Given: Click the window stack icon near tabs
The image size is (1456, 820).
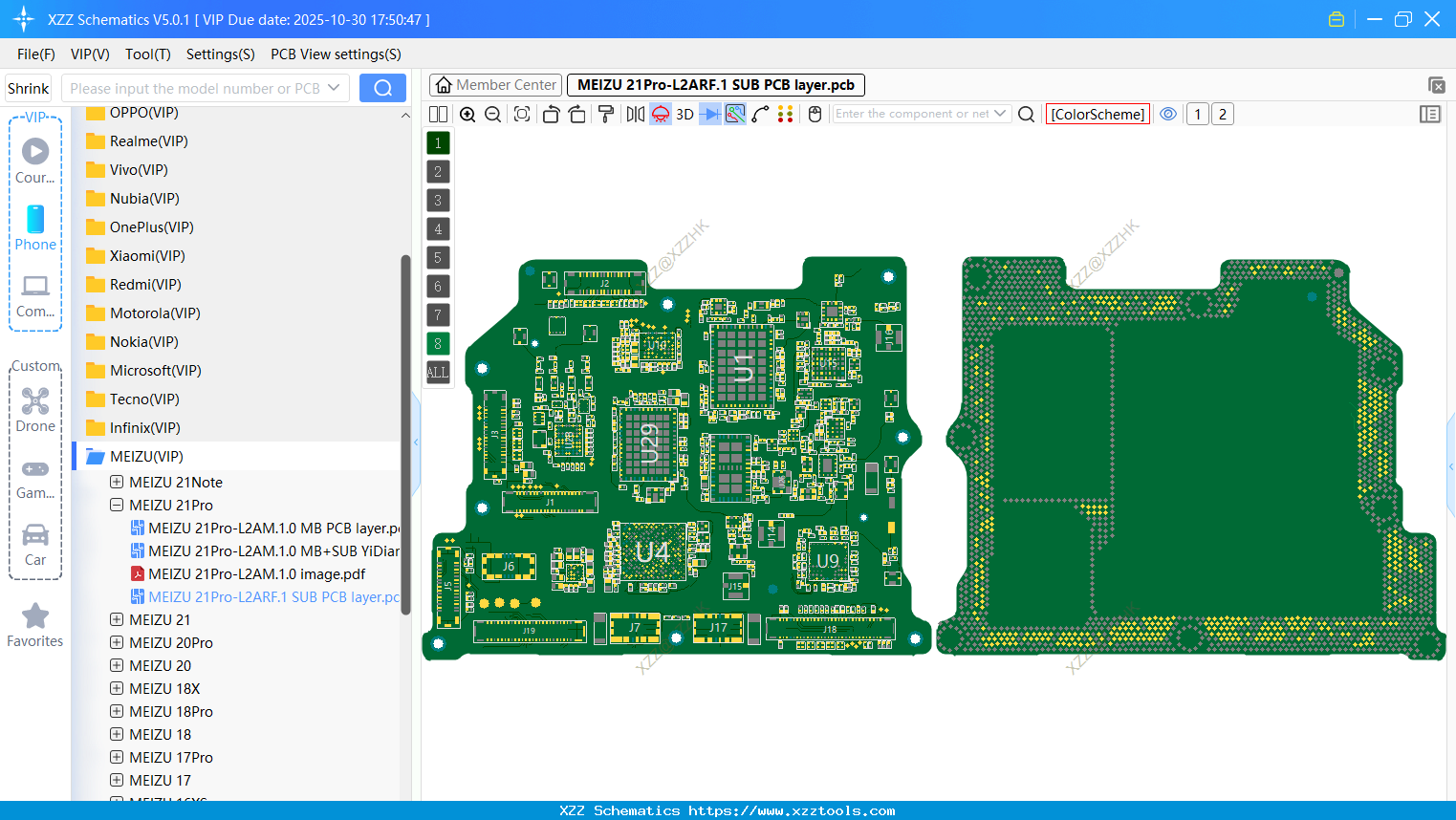Looking at the screenshot, I should click(x=1436, y=85).
